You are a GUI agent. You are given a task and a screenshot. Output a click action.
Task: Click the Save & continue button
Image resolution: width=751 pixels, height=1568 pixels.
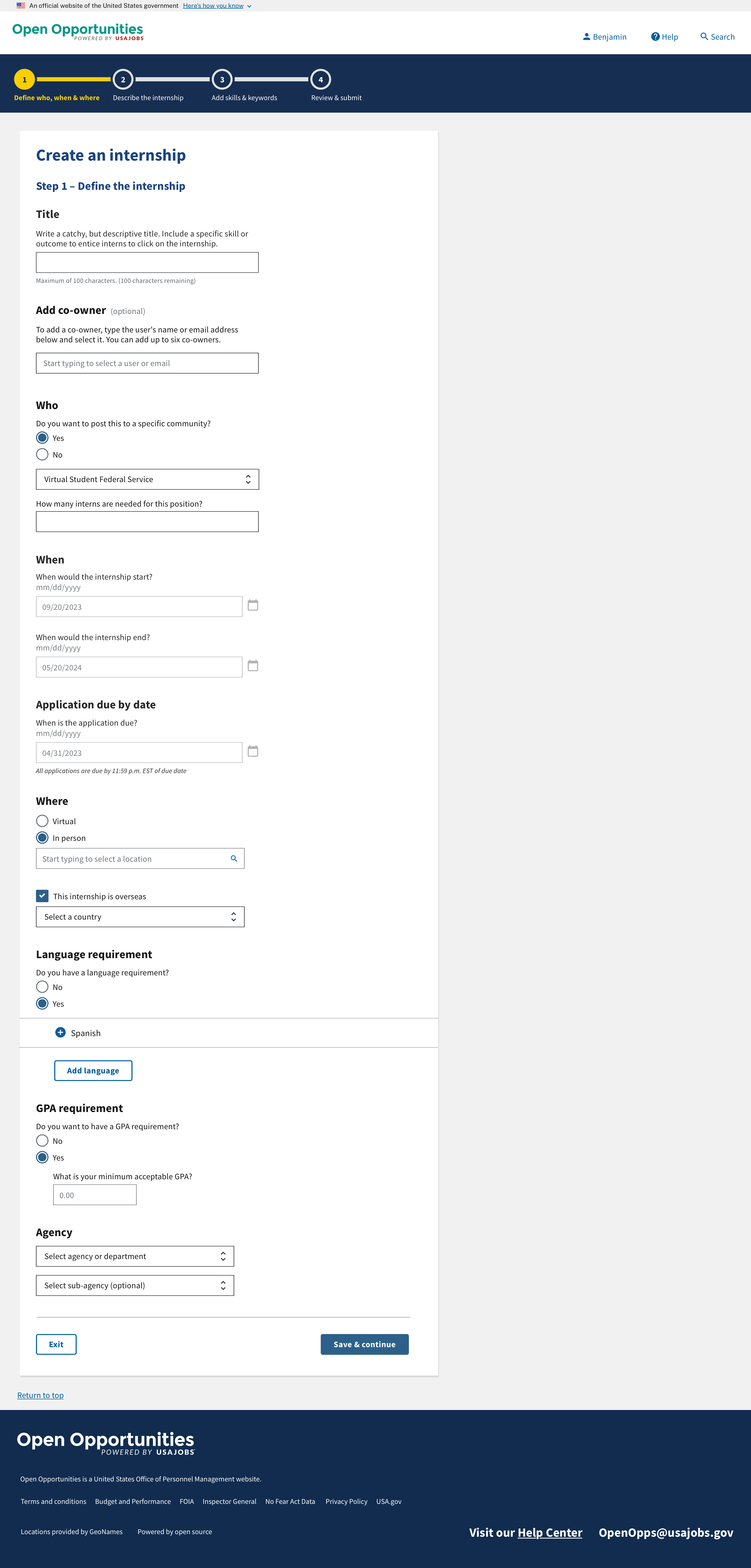click(x=364, y=1345)
